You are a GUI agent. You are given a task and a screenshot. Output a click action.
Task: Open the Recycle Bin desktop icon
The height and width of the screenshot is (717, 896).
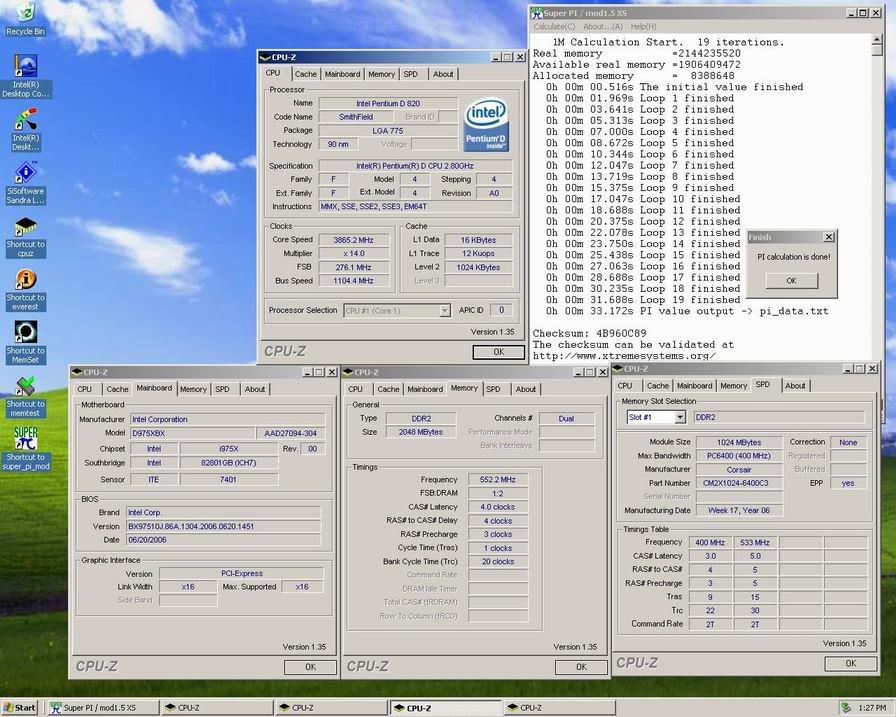(x=24, y=14)
